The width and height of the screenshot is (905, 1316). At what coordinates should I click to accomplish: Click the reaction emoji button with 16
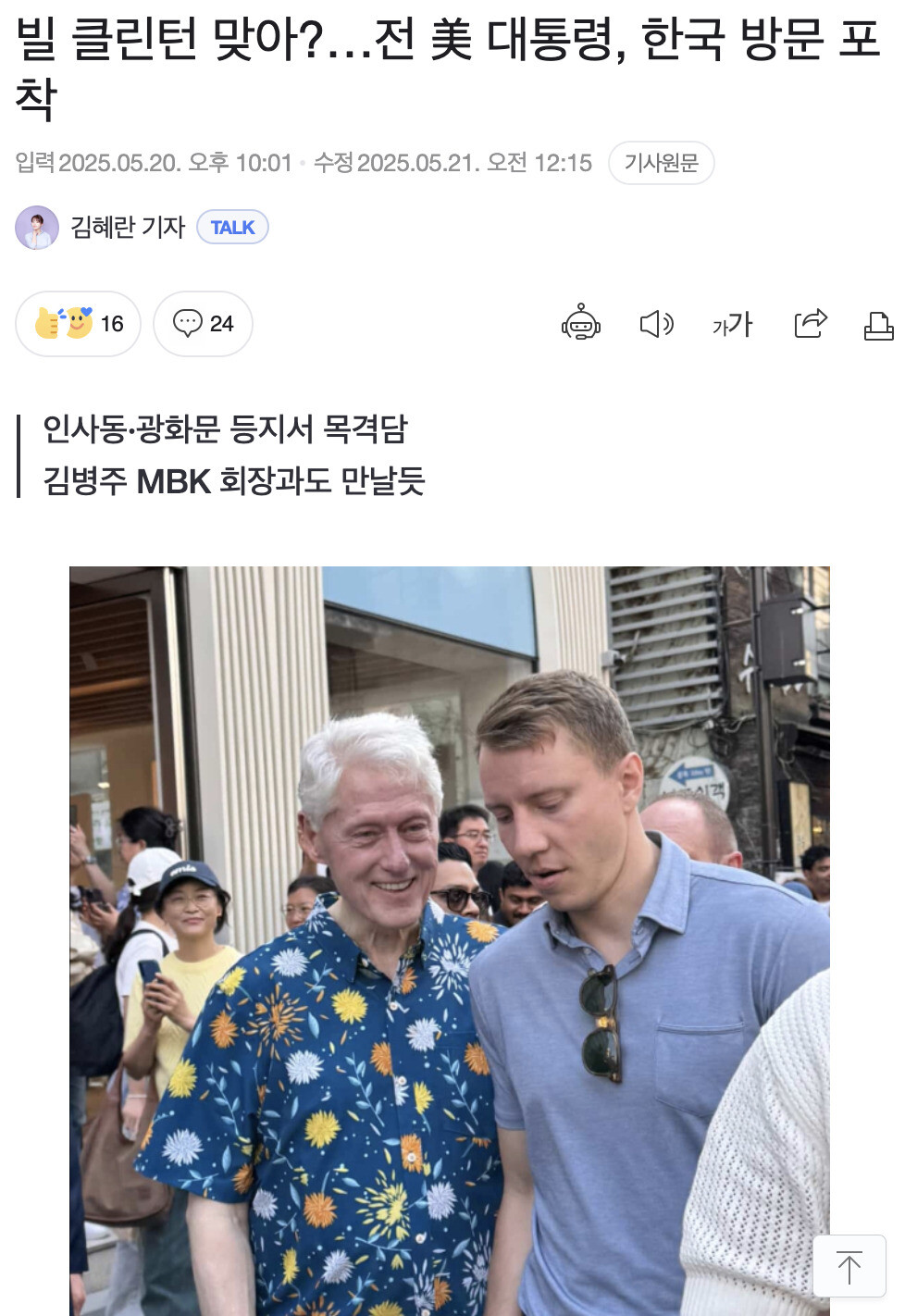click(x=78, y=324)
